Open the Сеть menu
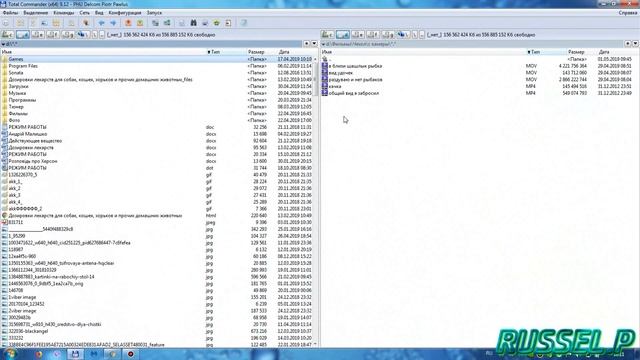This screenshot has width=640, height=360. click(x=84, y=13)
